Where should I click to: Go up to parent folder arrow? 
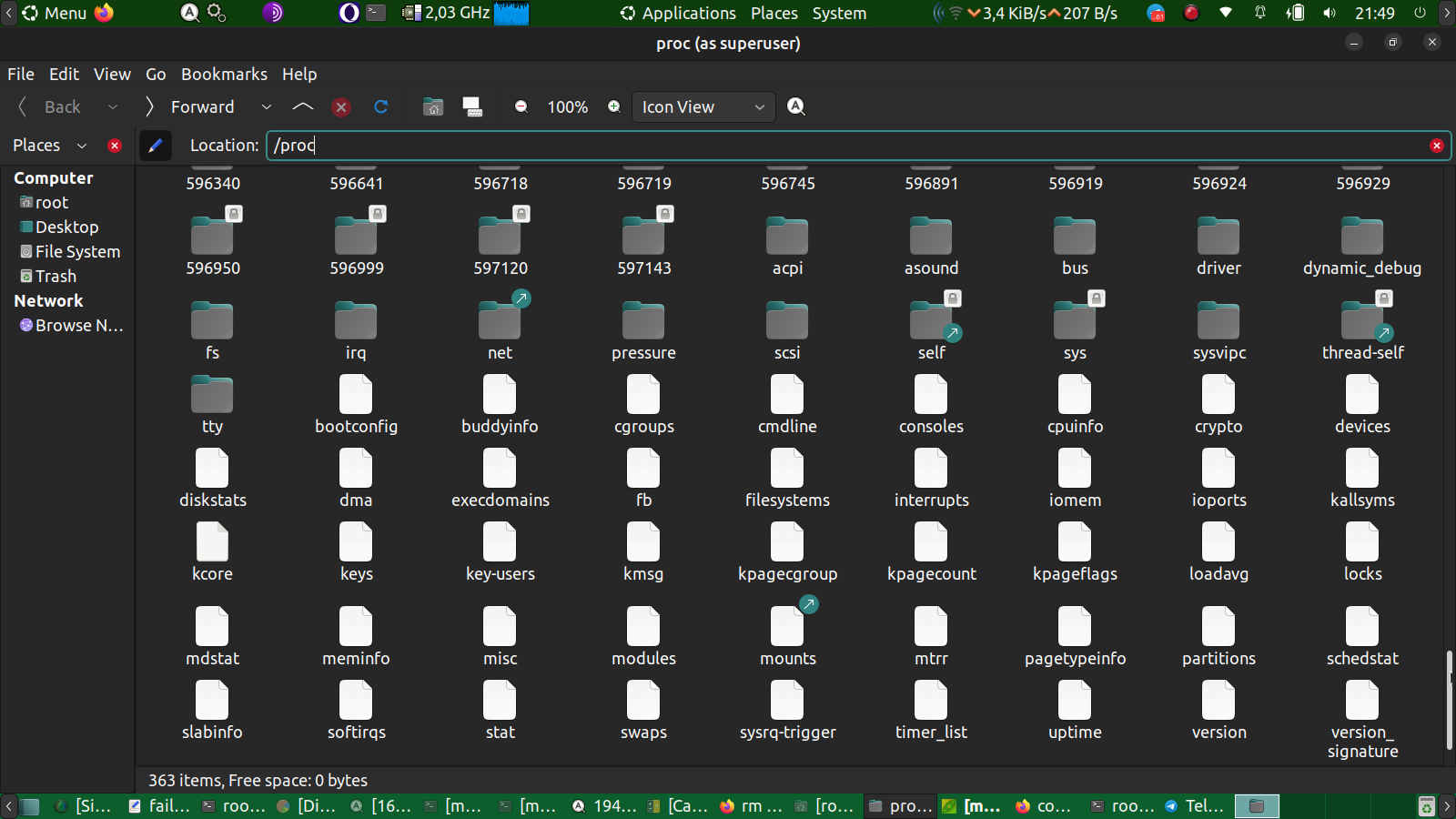(x=303, y=107)
